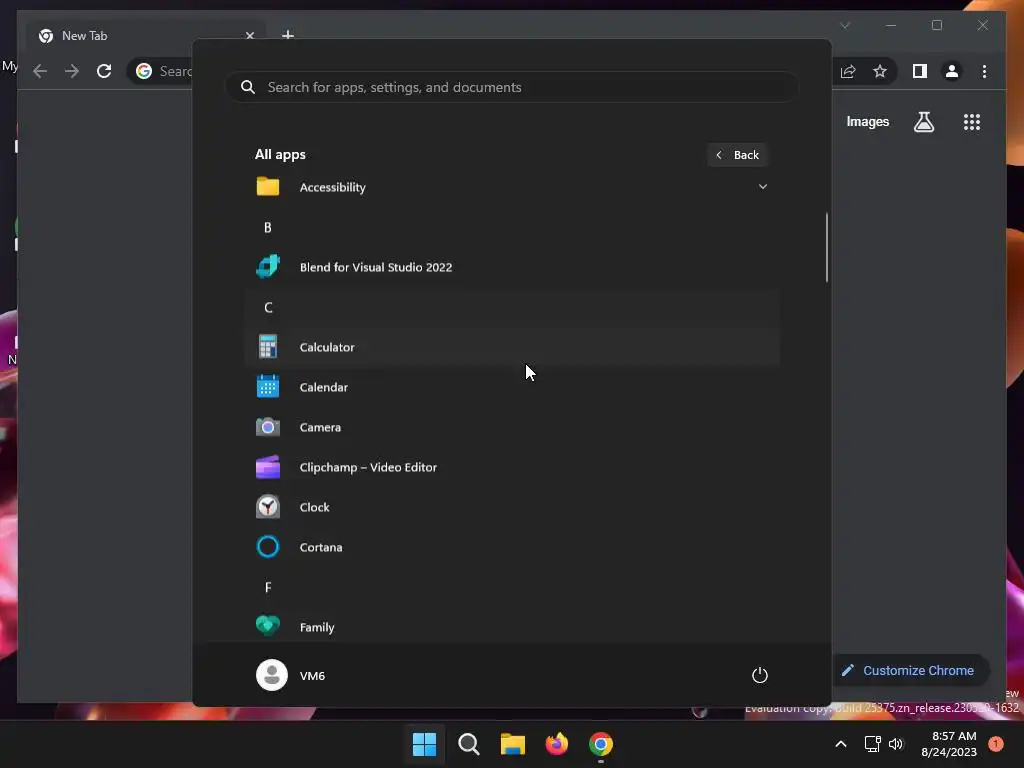The width and height of the screenshot is (1024, 768).
Task: Click the All apps list scrollbar
Action: click(x=827, y=248)
